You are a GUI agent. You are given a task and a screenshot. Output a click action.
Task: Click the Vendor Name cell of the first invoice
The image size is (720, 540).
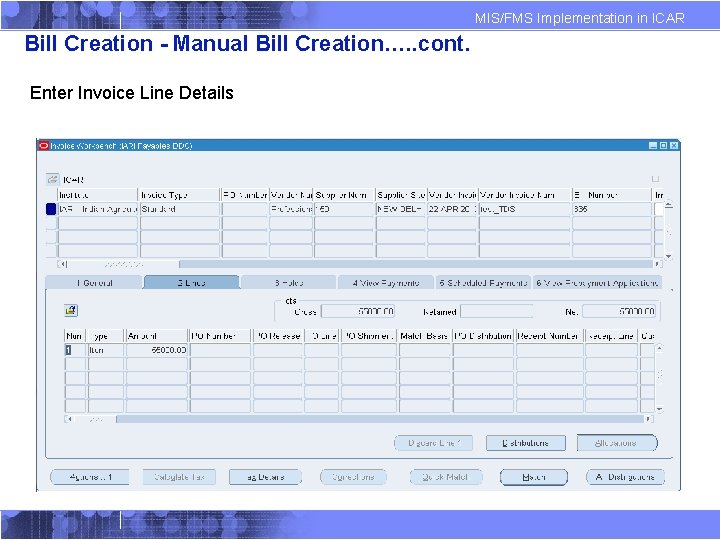click(x=291, y=209)
